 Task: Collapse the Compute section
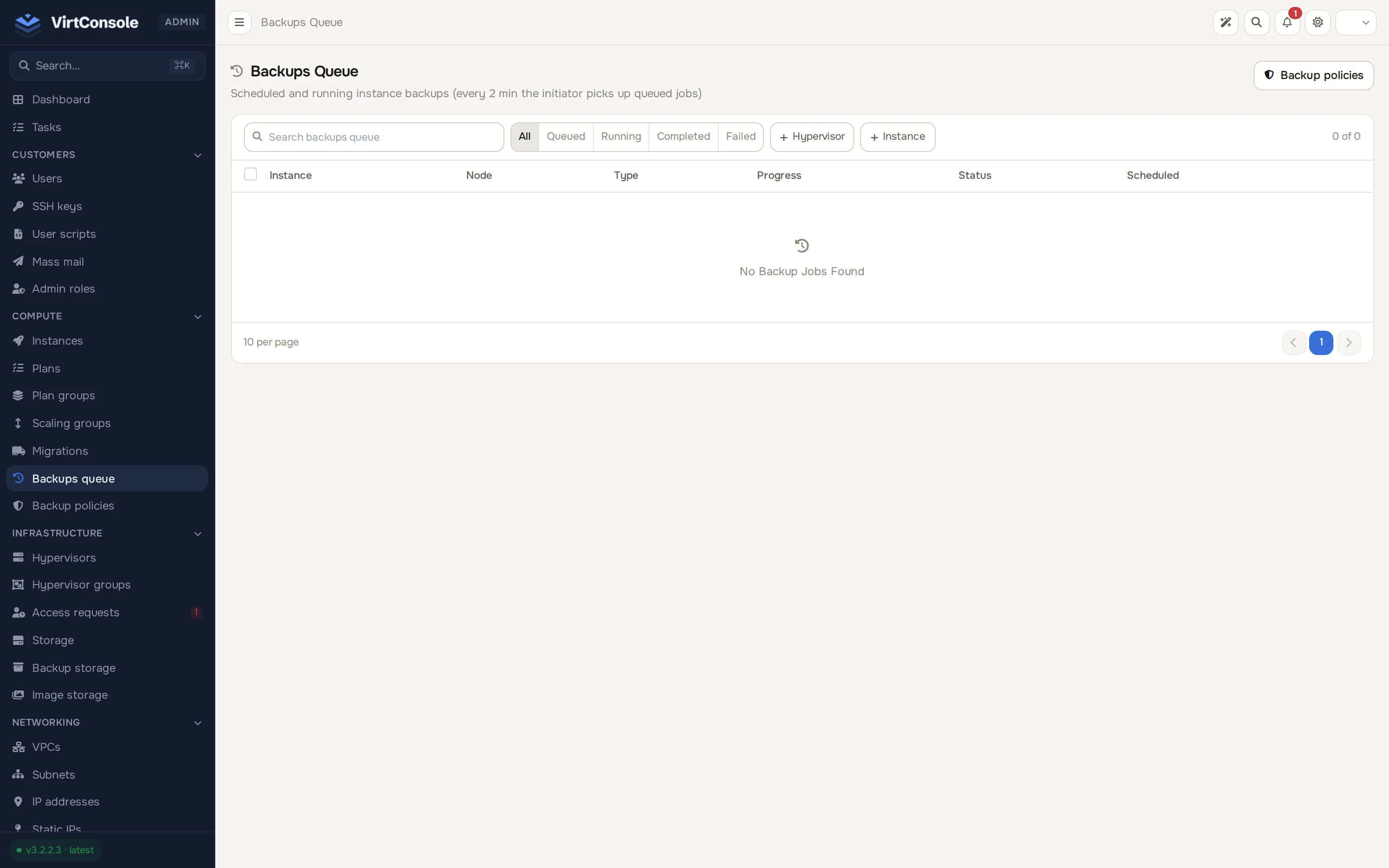(107, 316)
